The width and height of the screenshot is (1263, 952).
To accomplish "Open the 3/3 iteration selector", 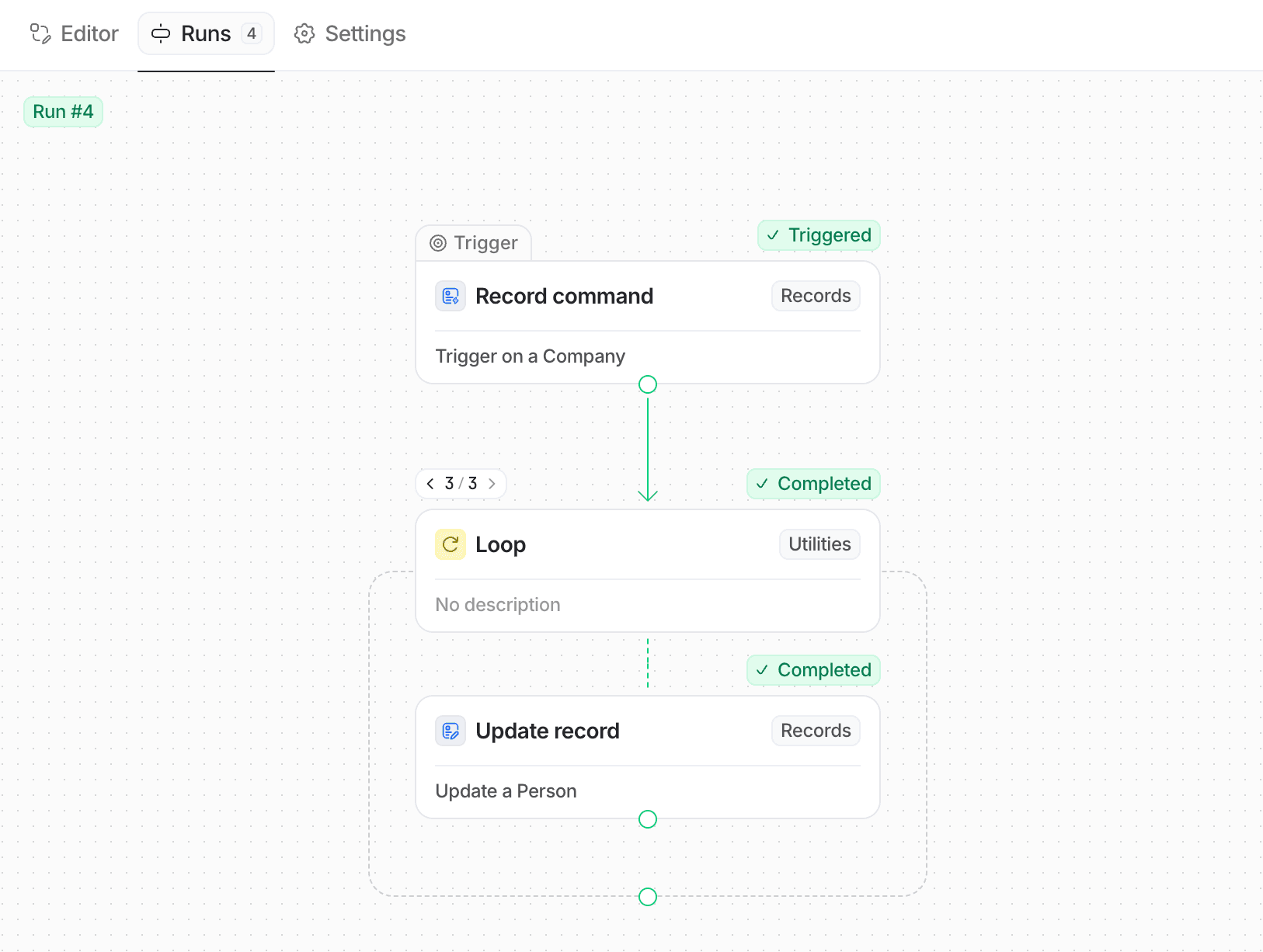I will pos(461,483).
